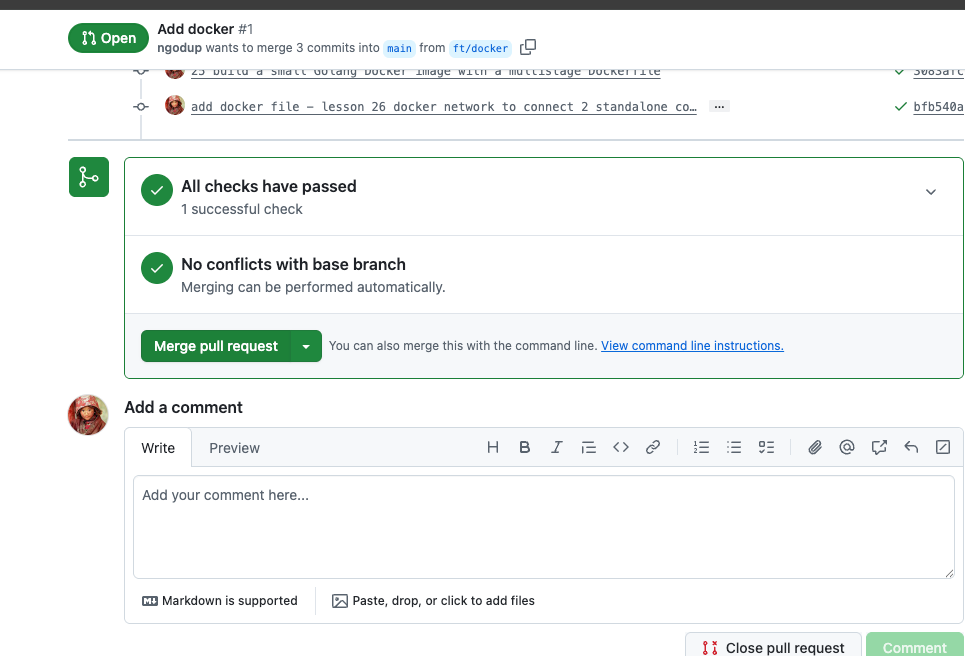This screenshot has height=656, width=965.
Task: Mention a user with @ icon
Action: pos(847,448)
